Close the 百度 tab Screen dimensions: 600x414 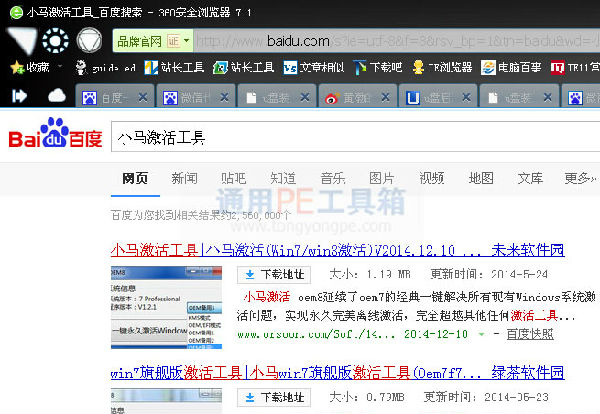[143, 98]
